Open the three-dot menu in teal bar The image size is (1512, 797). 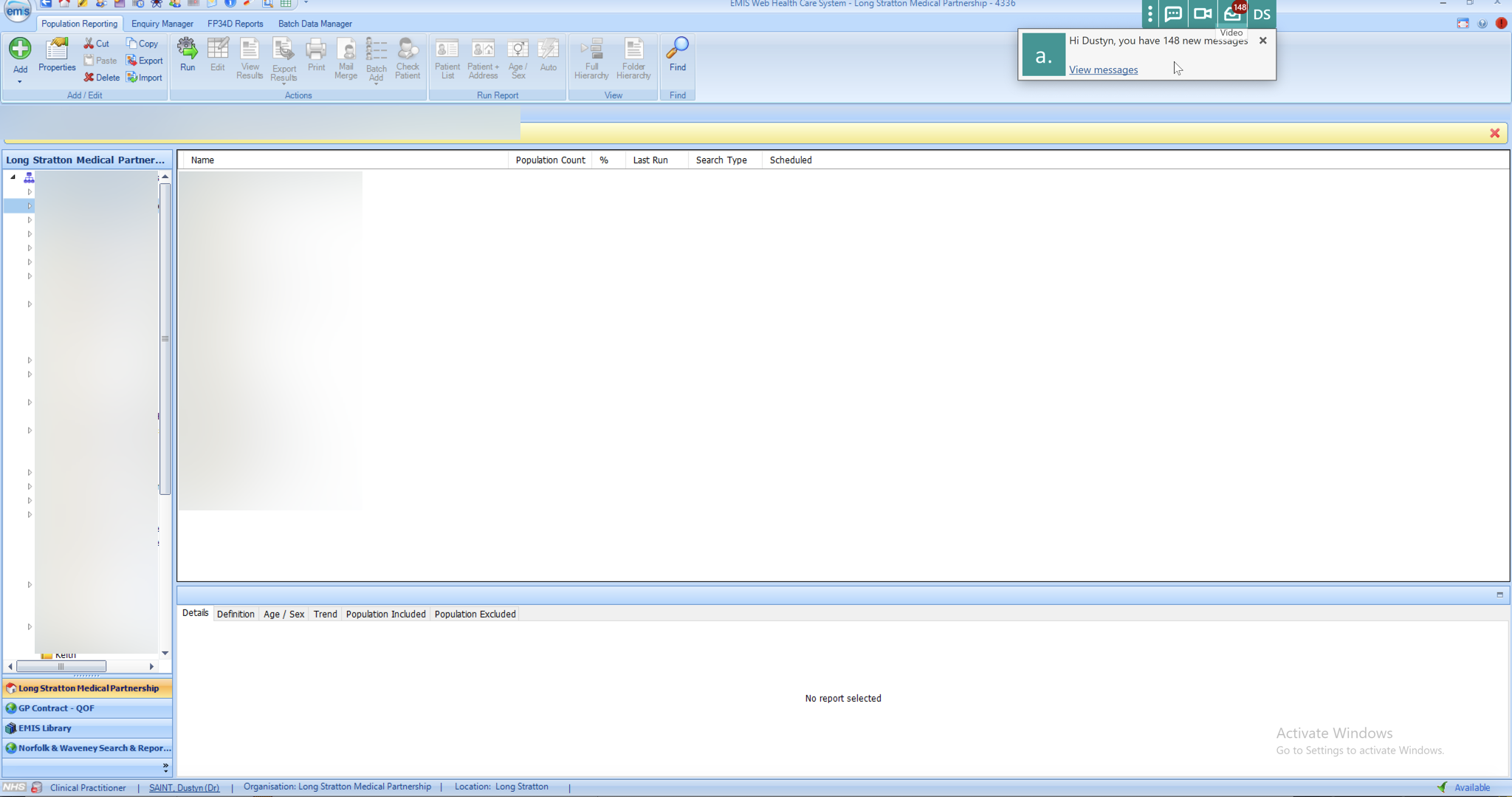(x=1150, y=14)
